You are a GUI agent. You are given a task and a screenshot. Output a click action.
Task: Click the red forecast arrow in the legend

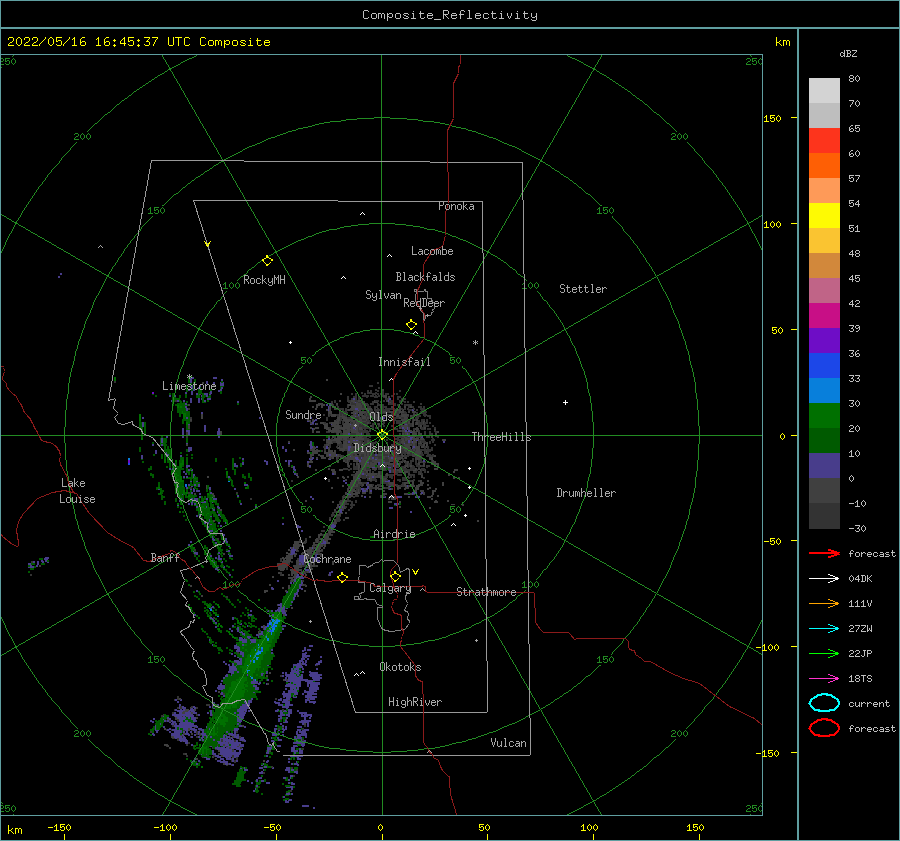[824, 553]
